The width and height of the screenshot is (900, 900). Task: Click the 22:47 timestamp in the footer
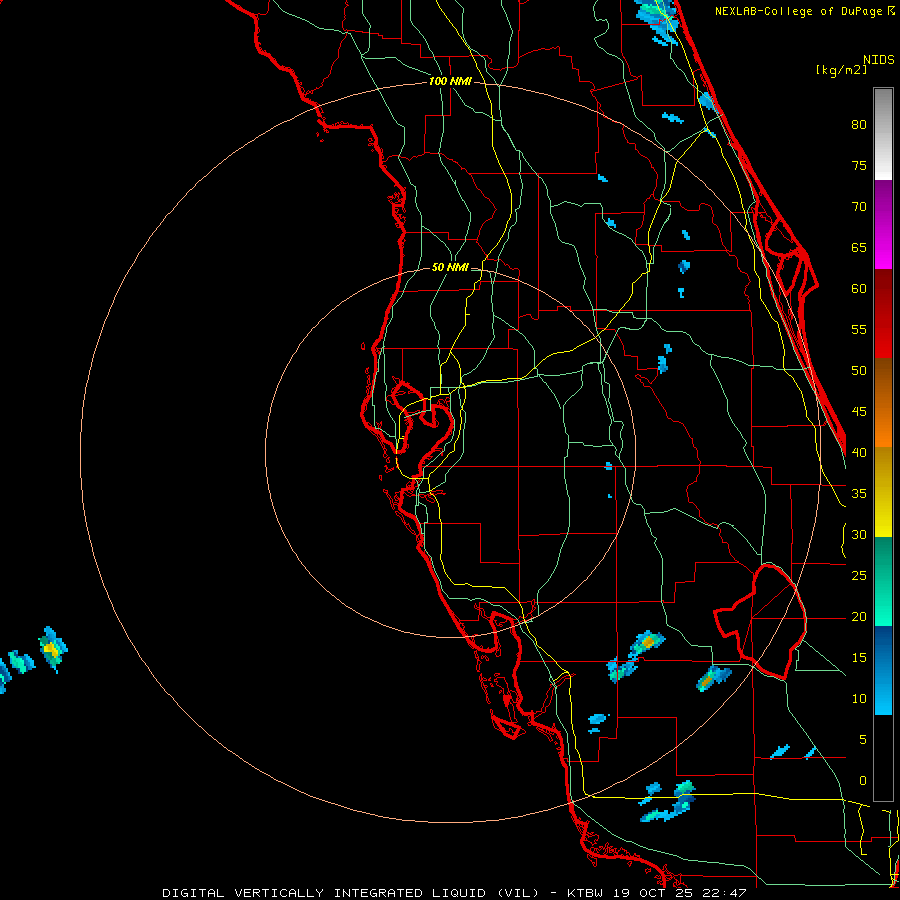(722, 893)
